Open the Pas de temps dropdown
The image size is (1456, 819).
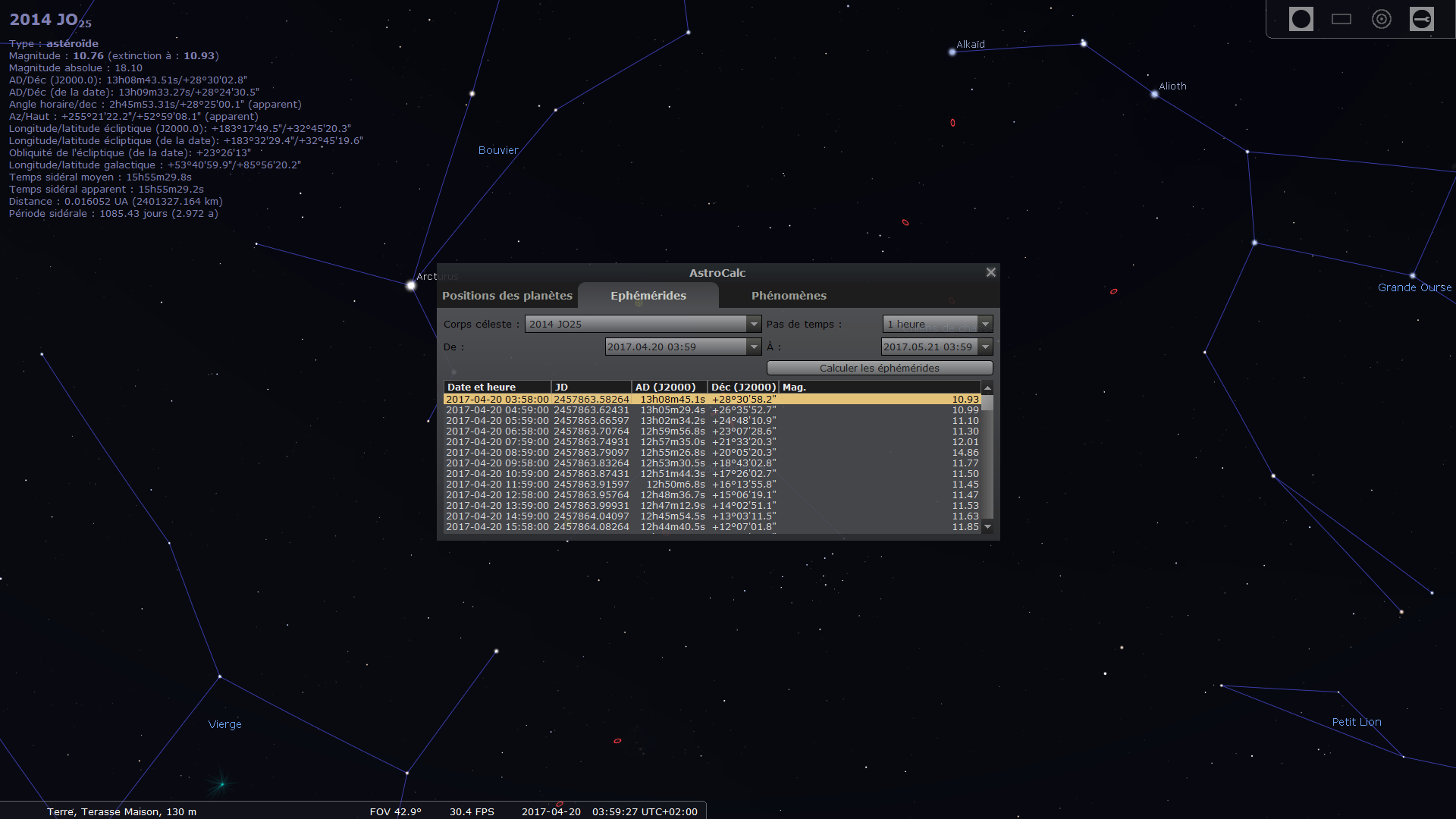pos(984,324)
